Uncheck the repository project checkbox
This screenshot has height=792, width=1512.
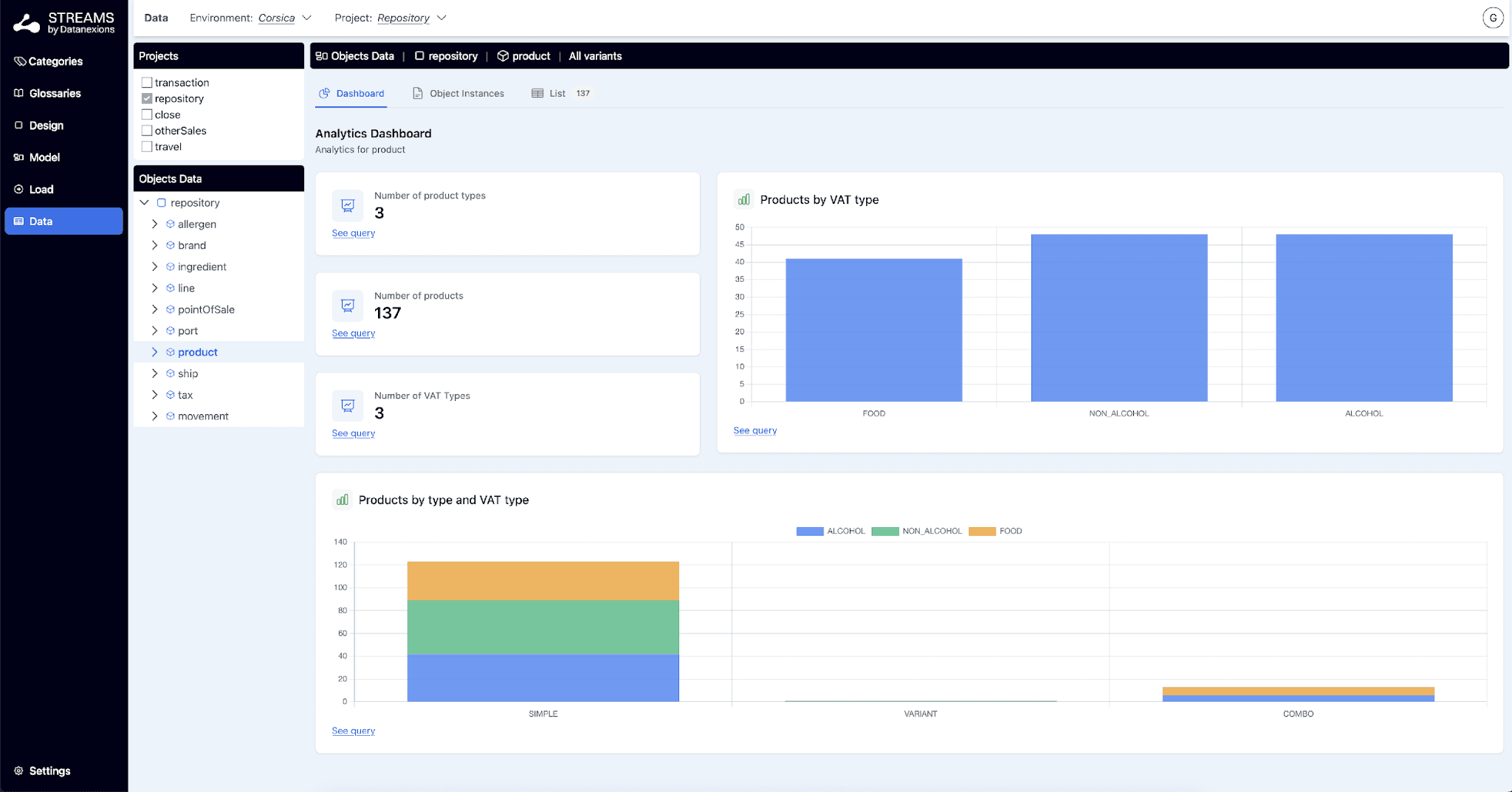pos(147,98)
